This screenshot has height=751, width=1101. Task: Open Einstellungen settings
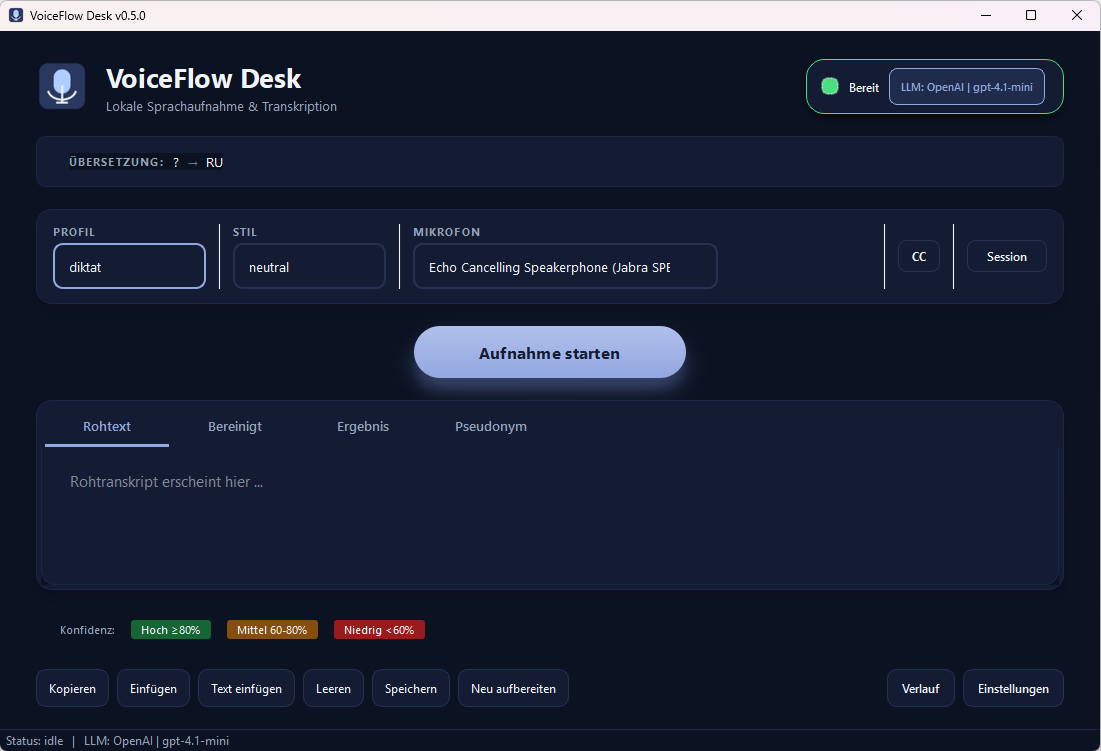coord(1013,689)
